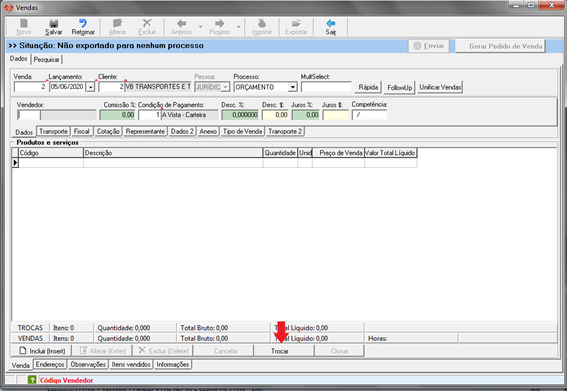Click Gerar Pedido de Venda button
The height and width of the screenshot is (391, 567).
[x=500, y=46]
